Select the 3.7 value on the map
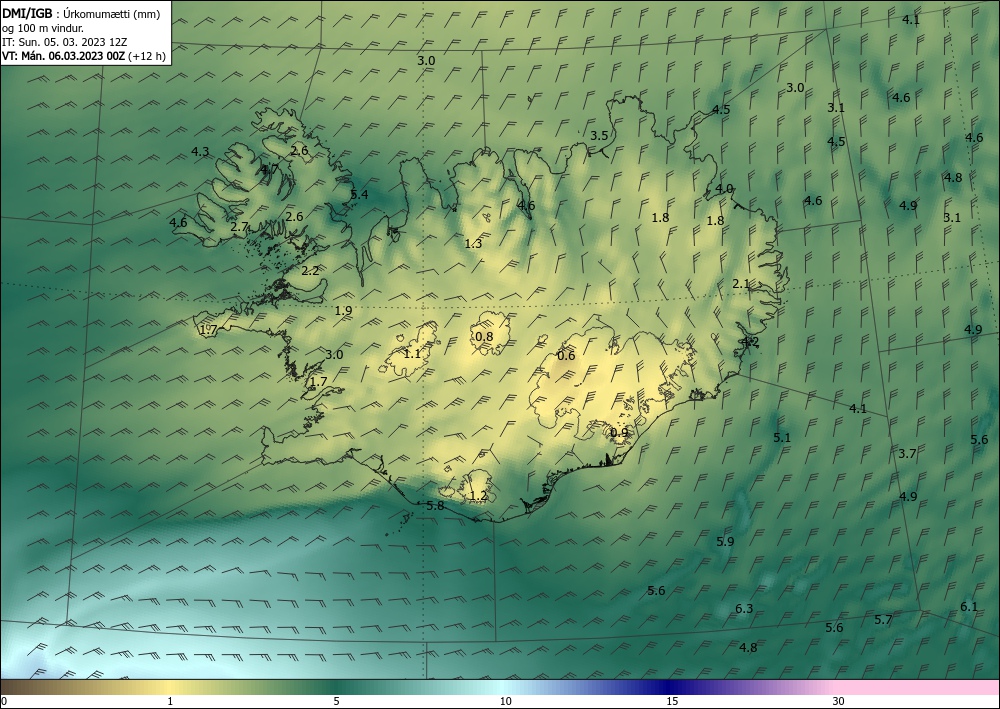 click(x=908, y=454)
